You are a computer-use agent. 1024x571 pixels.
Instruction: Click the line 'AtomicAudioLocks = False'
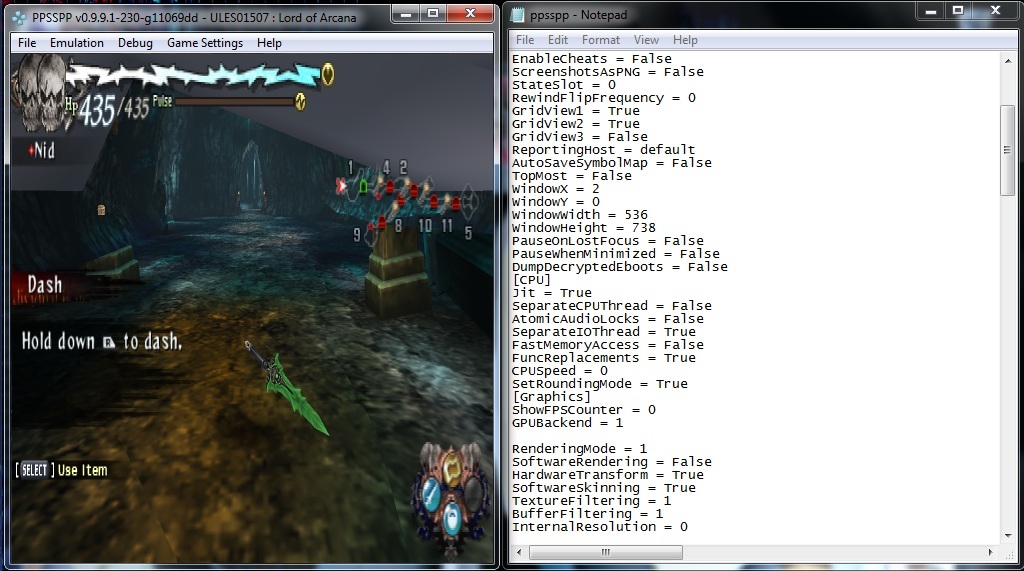pyautogui.click(x=608, y=319)
